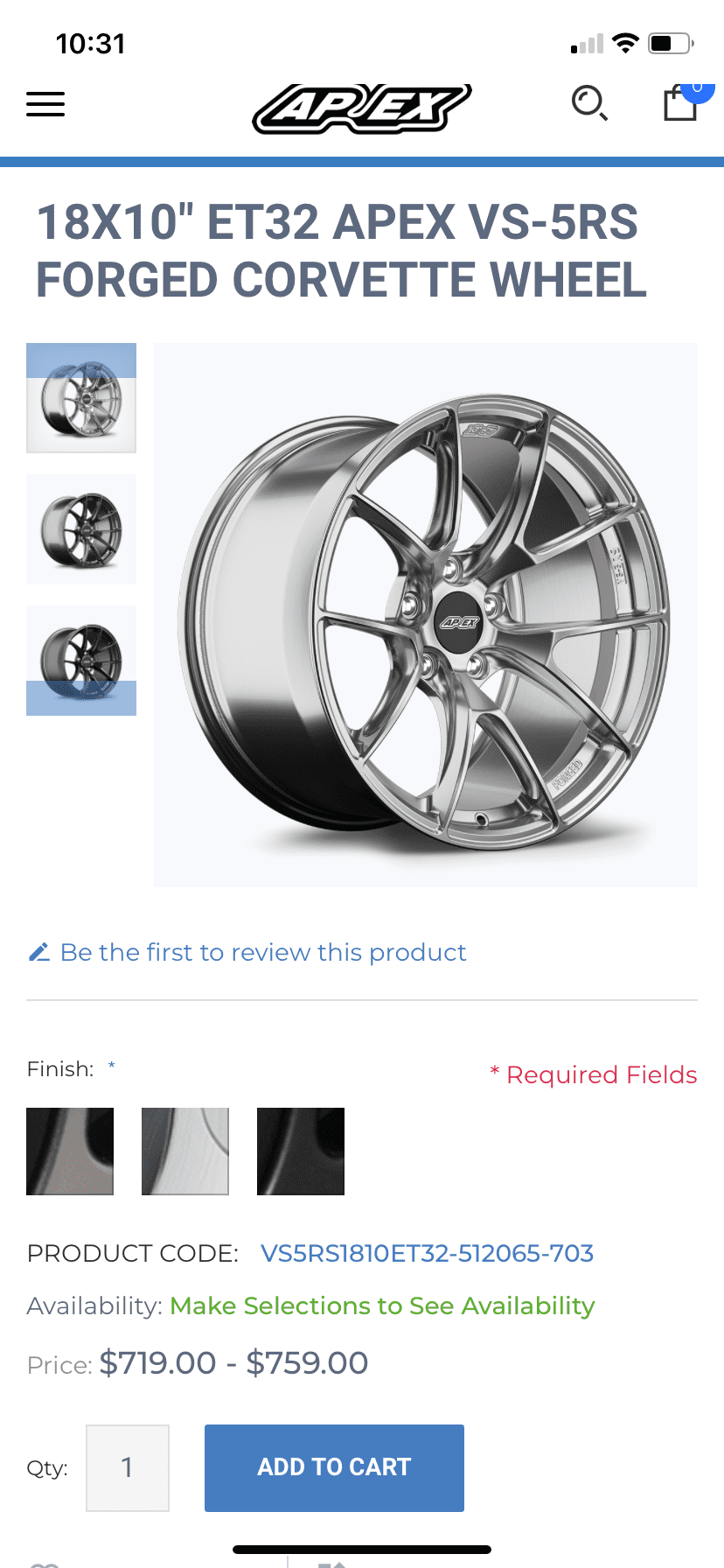Click the Qty quantity input field
The image size is (724, 1568).
(128, 1468)
